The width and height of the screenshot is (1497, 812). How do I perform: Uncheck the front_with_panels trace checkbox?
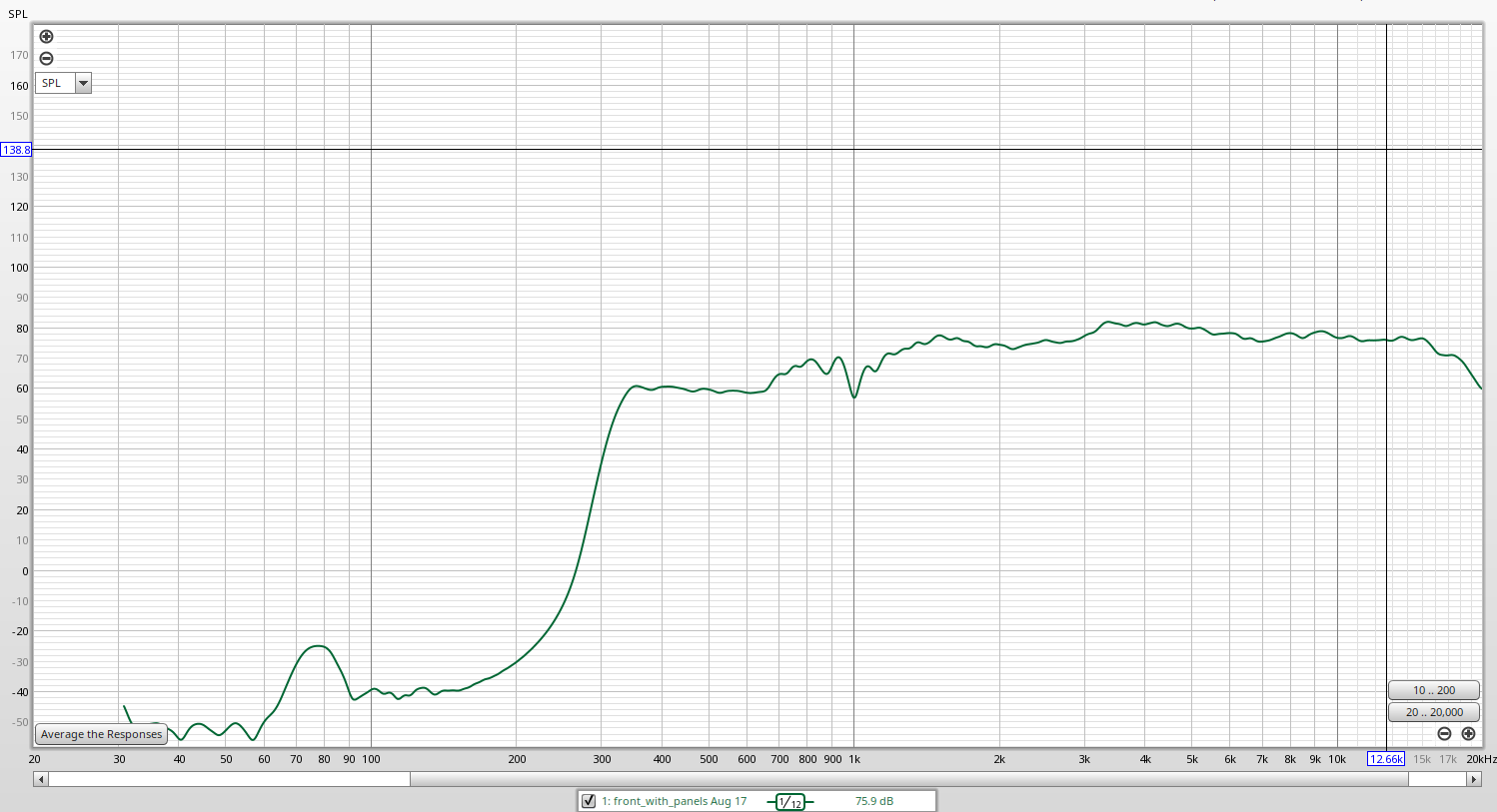[589, 801]
